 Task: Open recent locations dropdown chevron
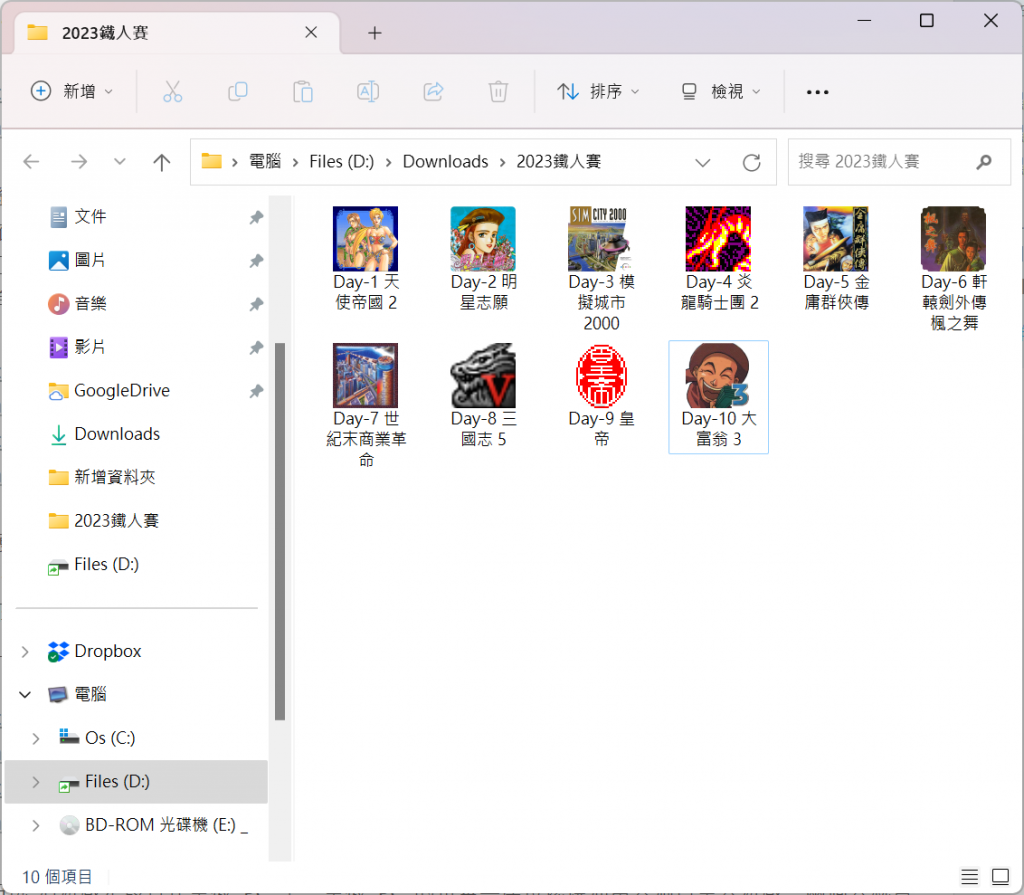click(120, 161)
